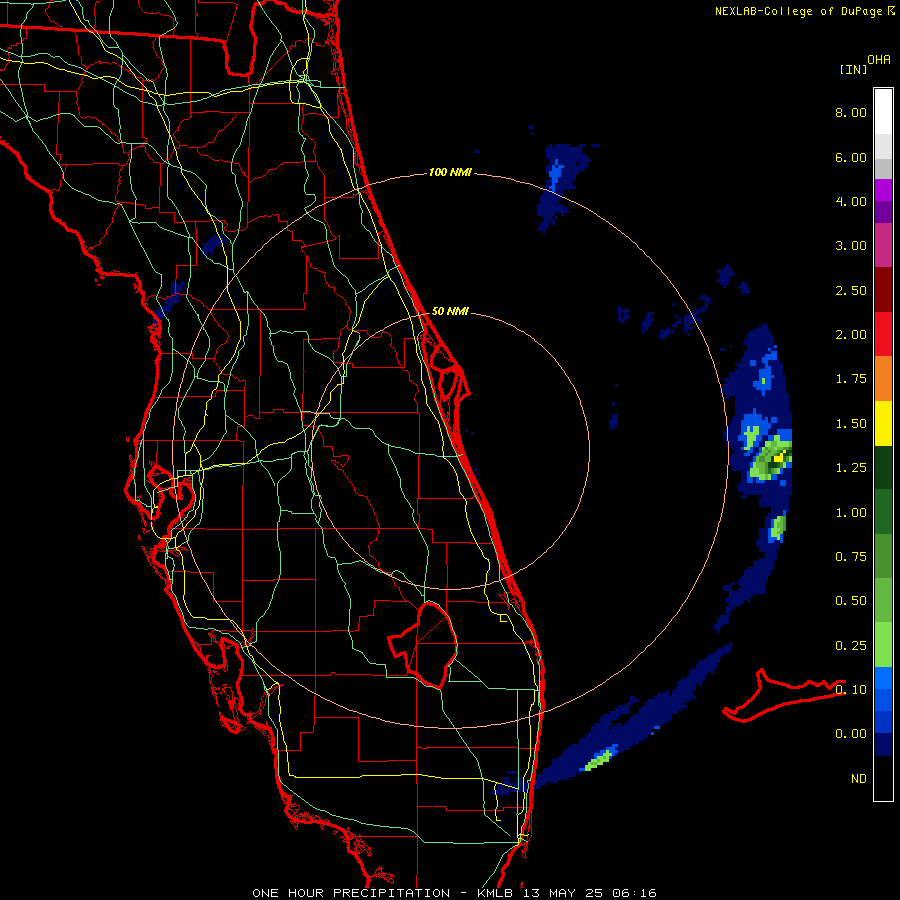Click the ND legend label
900x900 pixels.
click(859, 779)
